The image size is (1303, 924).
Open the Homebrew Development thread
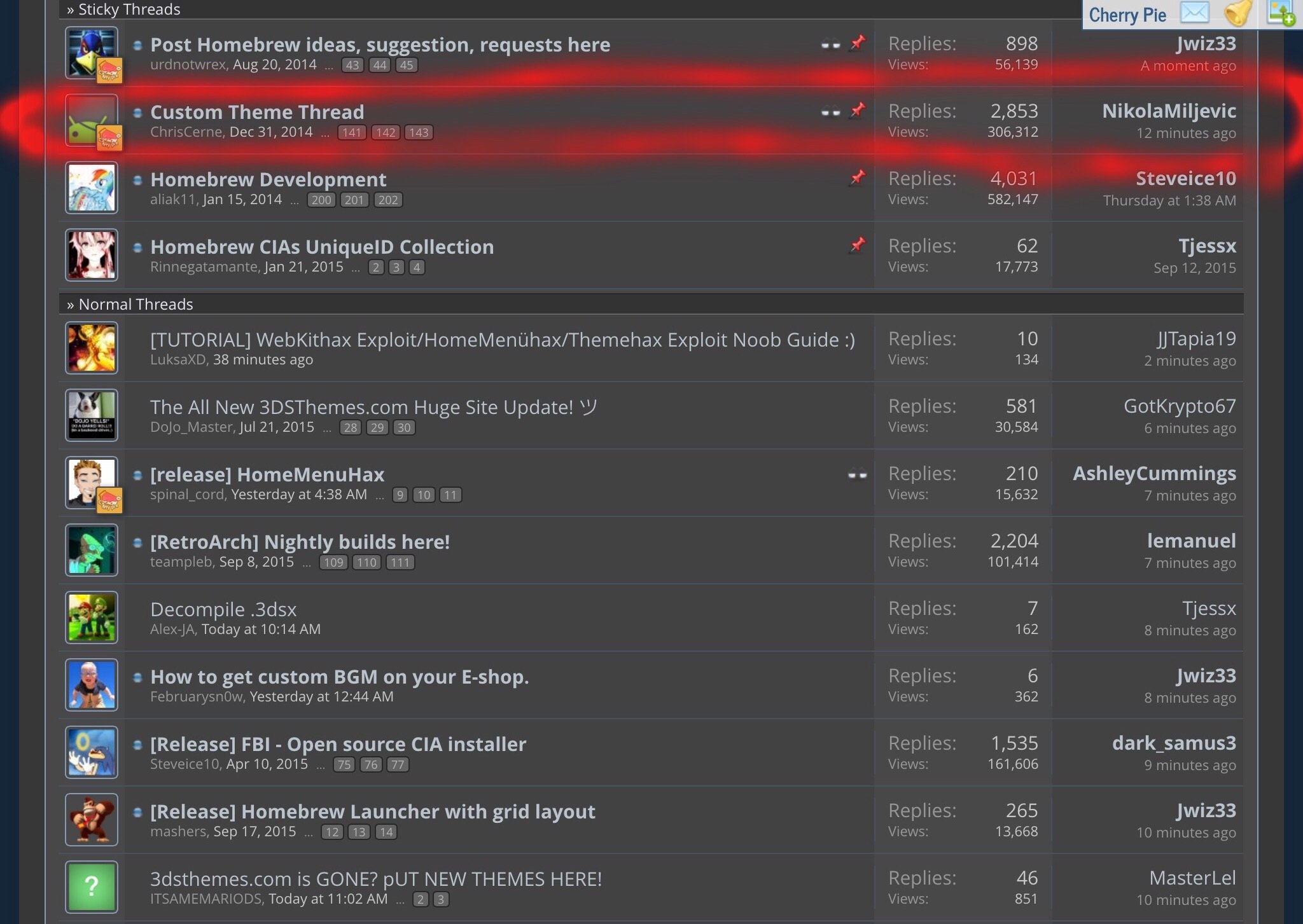click(268, 179)
